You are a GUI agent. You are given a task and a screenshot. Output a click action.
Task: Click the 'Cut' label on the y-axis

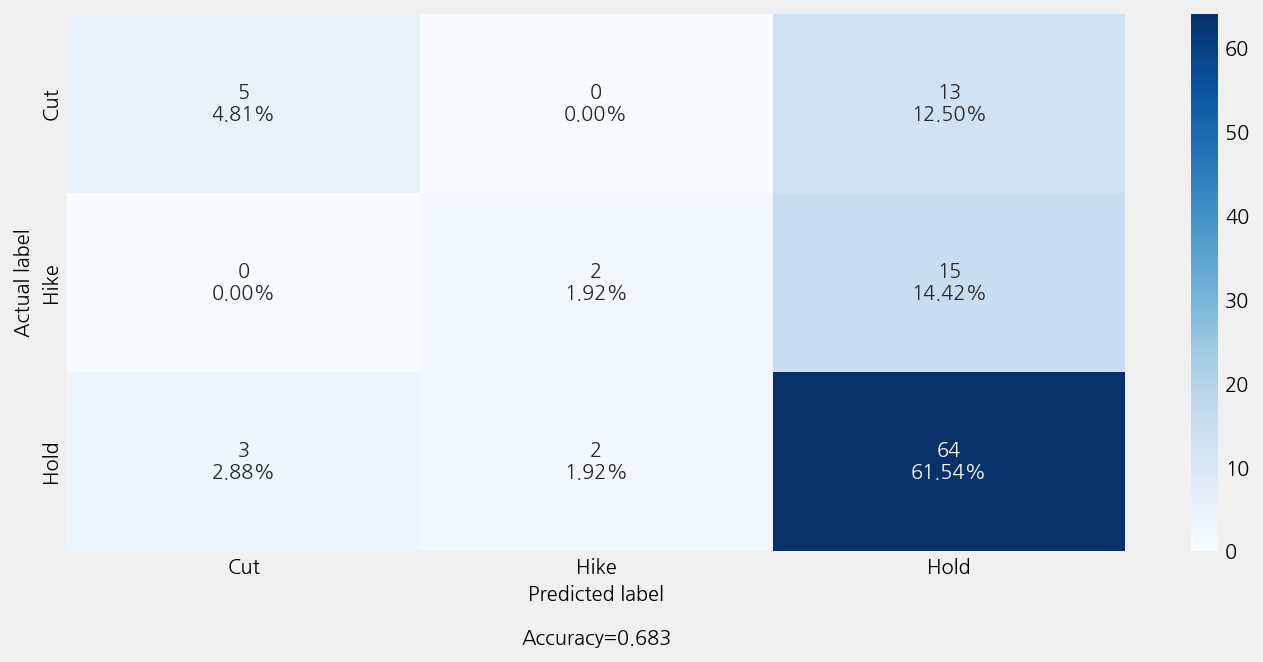[x=51, y=105]
